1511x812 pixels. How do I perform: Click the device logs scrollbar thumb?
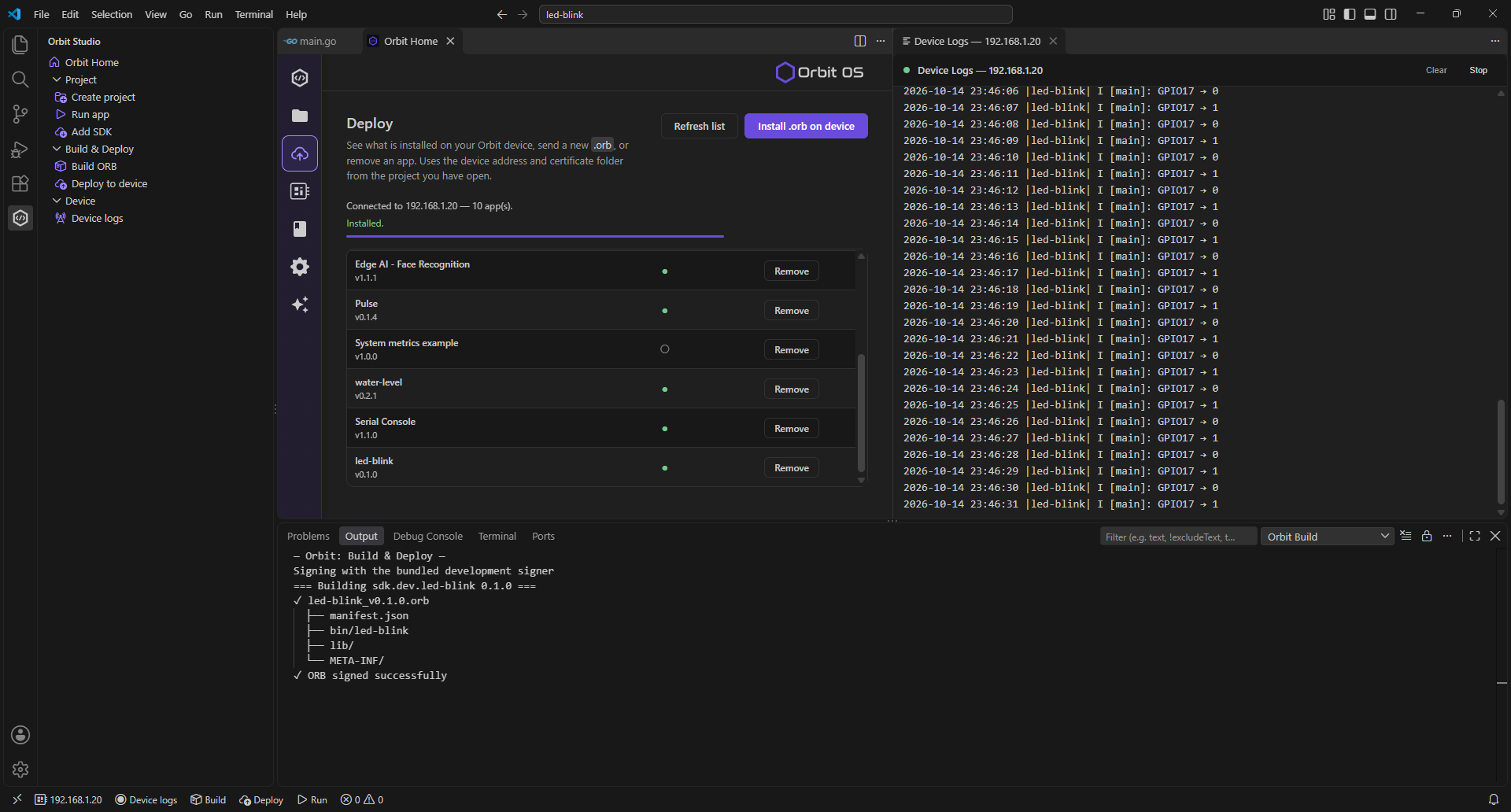[x=1501, y=452]
